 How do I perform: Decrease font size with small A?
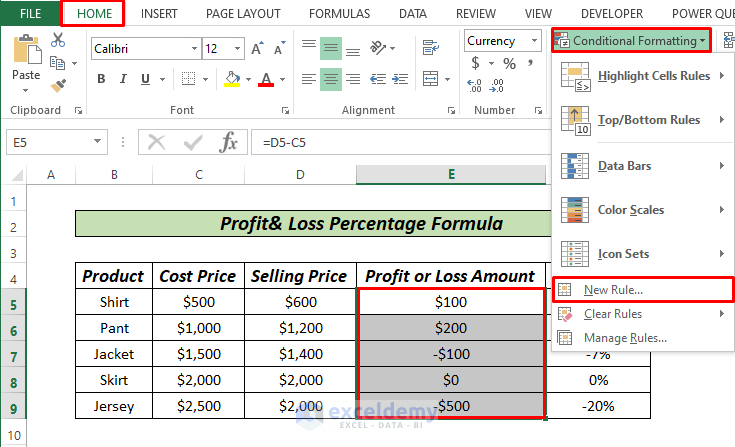pos(279,49)
